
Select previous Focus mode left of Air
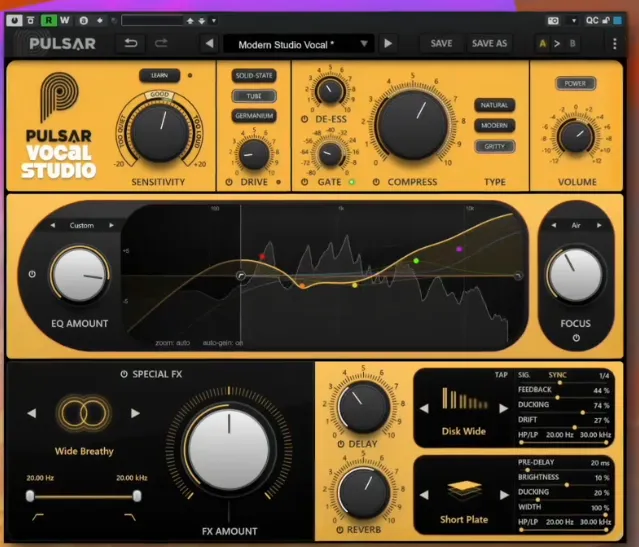pyautogui.click(x=553, y=225)
